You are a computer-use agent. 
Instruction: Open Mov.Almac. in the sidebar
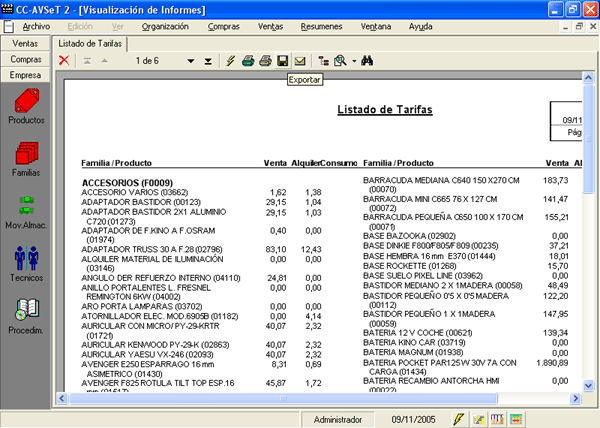(26, 212)
